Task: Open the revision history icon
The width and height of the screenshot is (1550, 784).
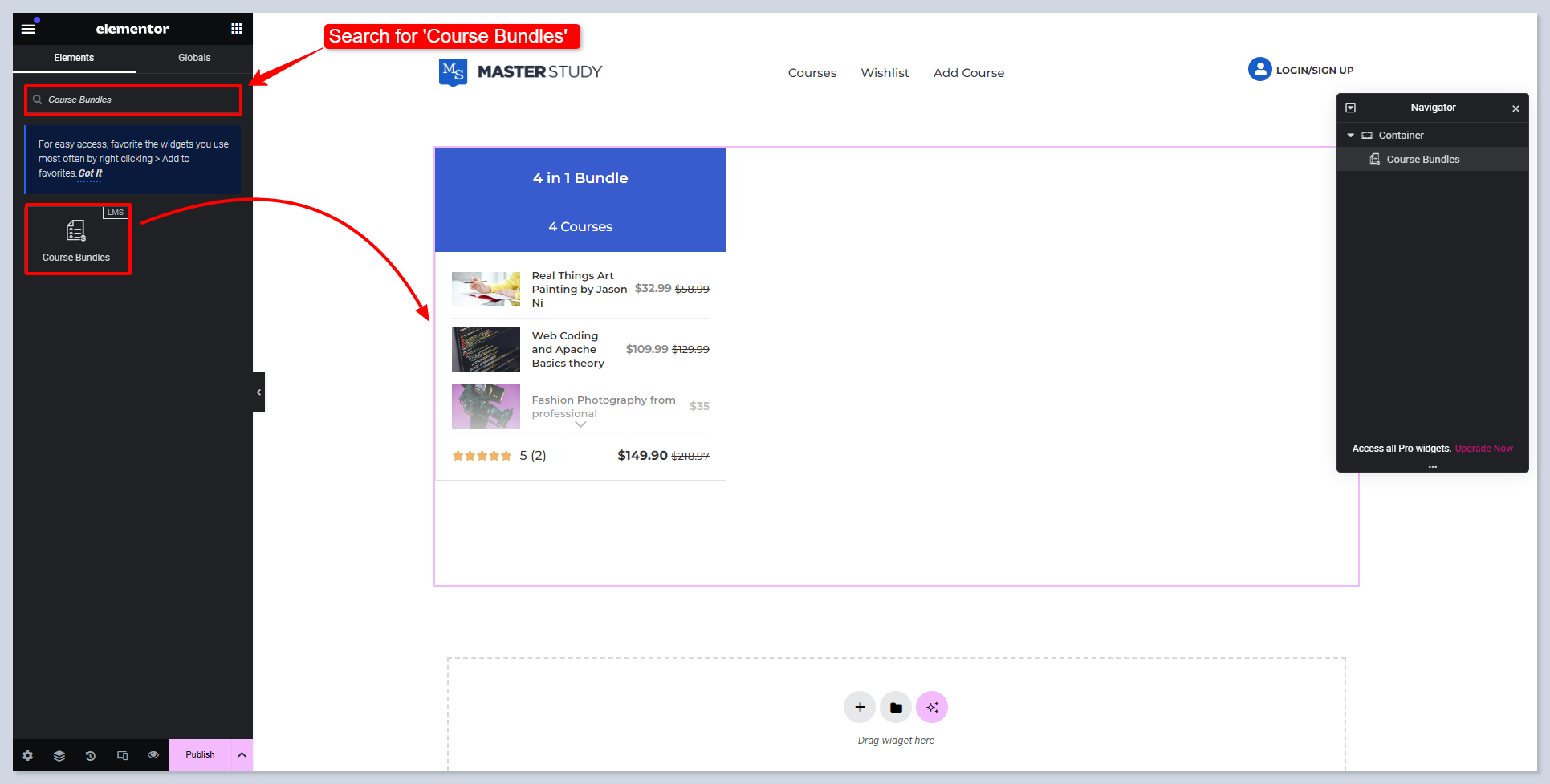Action: pyautogui.click(x=91, y=755)
